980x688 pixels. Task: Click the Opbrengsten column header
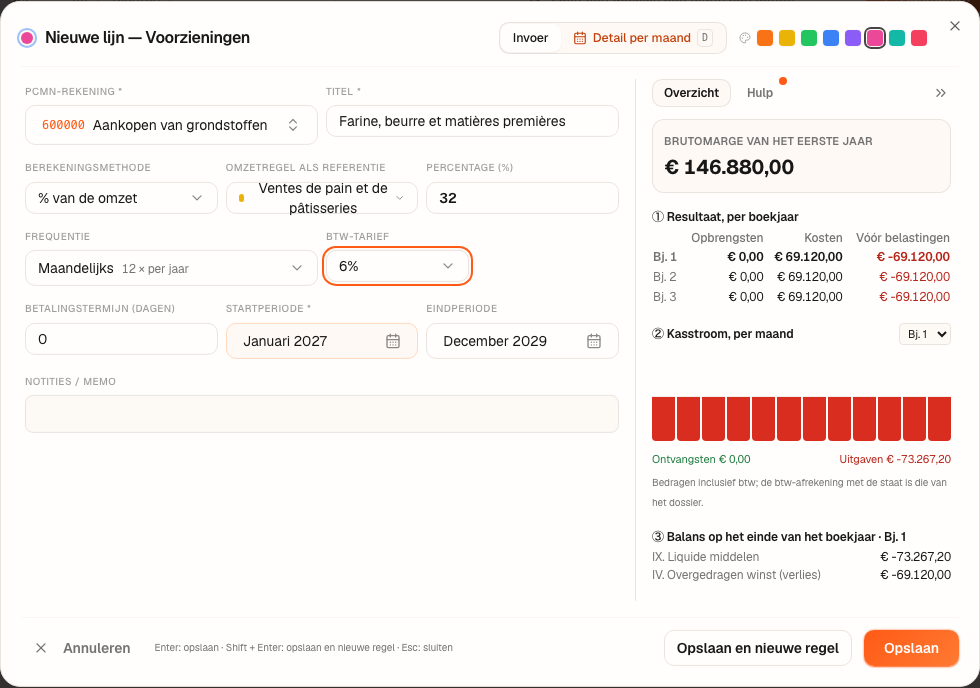point(727,238)
